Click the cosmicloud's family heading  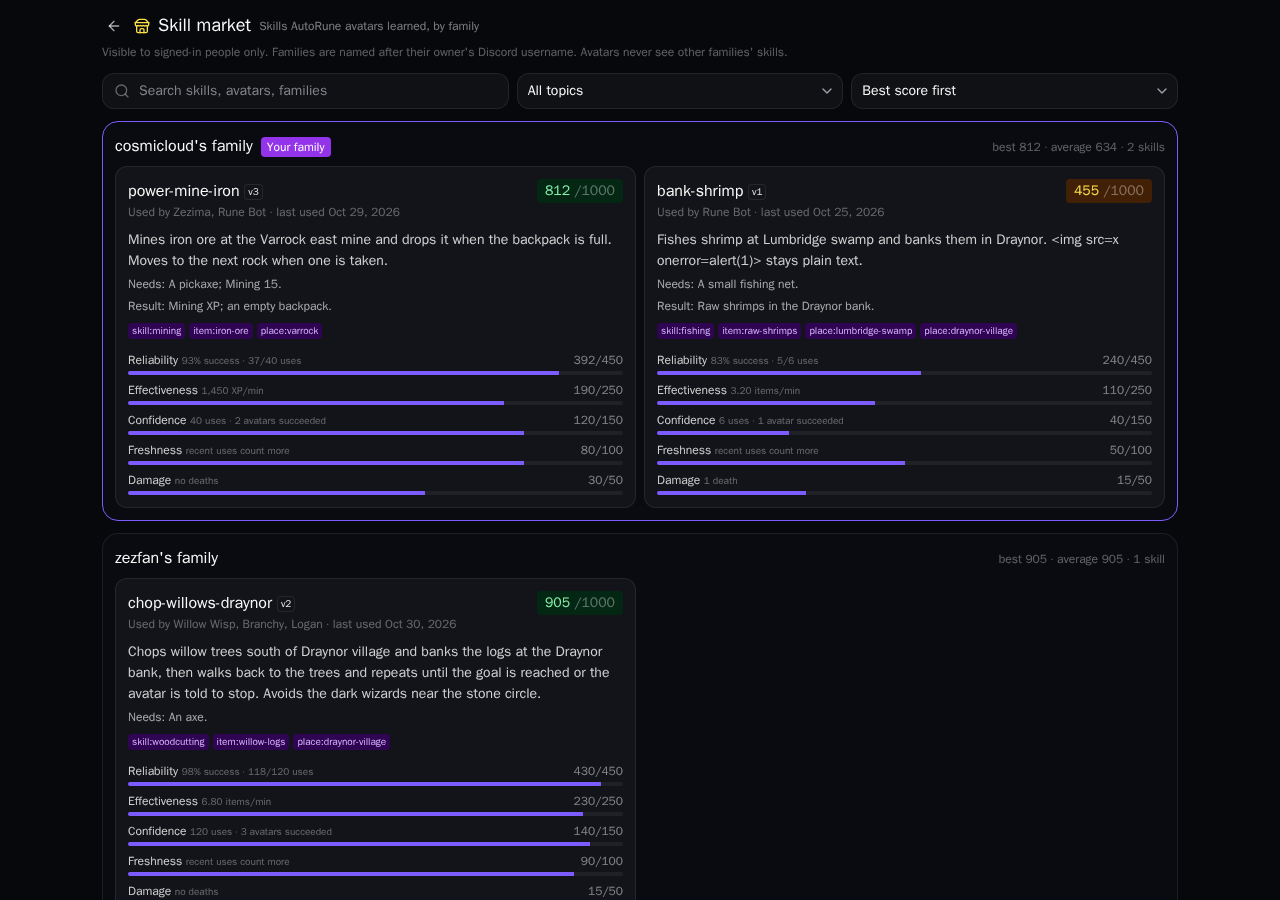[184, 146]
